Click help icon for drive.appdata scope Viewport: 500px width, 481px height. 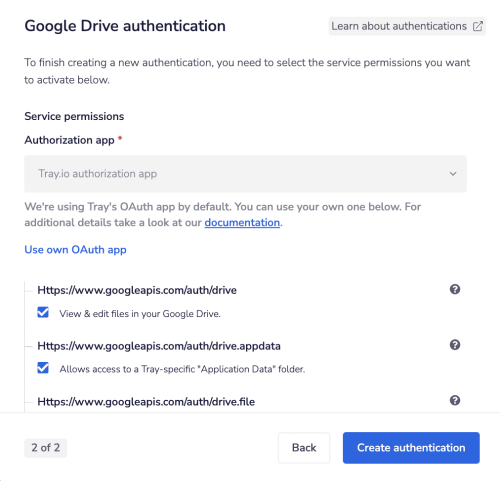point(455,345)
